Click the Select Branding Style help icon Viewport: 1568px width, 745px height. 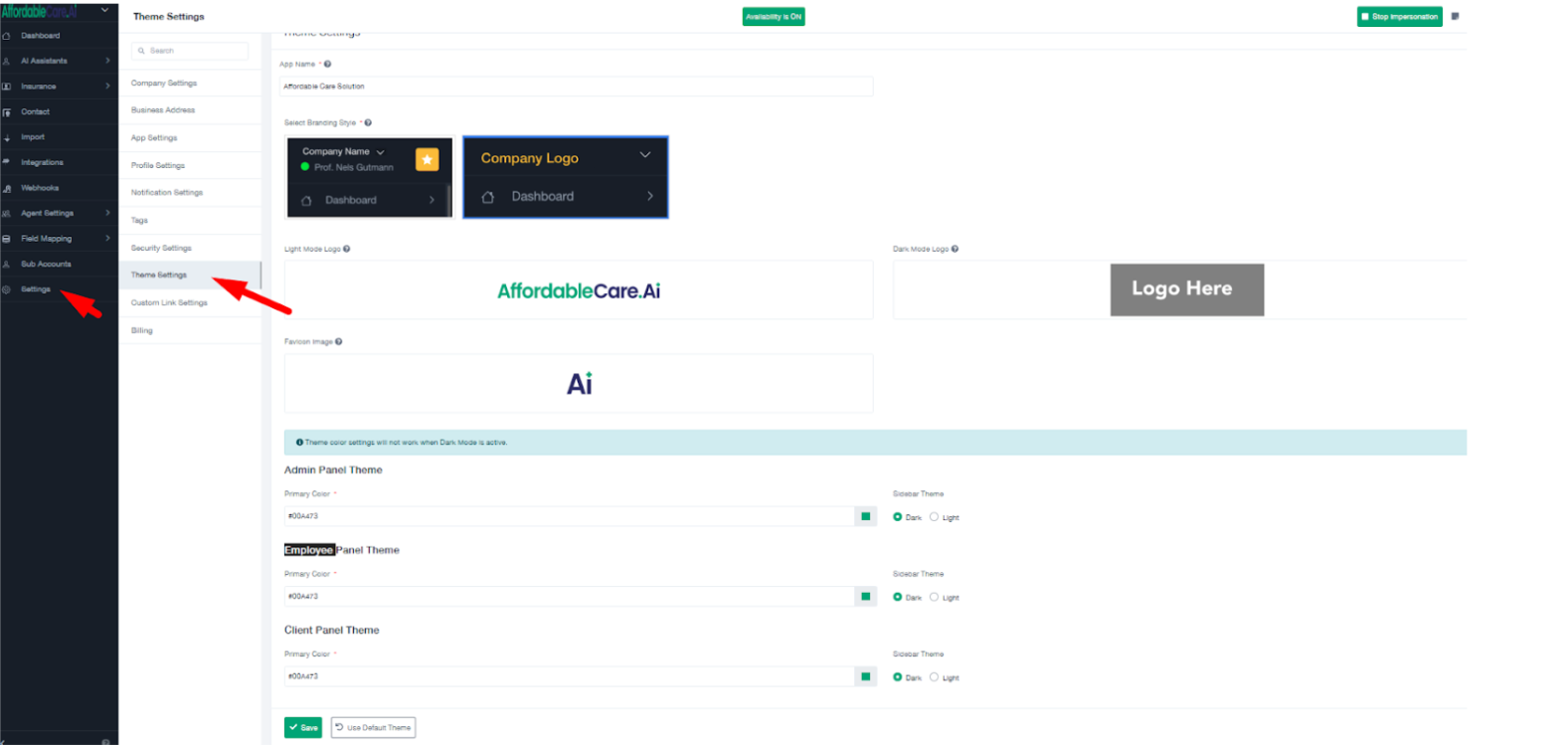(368, 122)
